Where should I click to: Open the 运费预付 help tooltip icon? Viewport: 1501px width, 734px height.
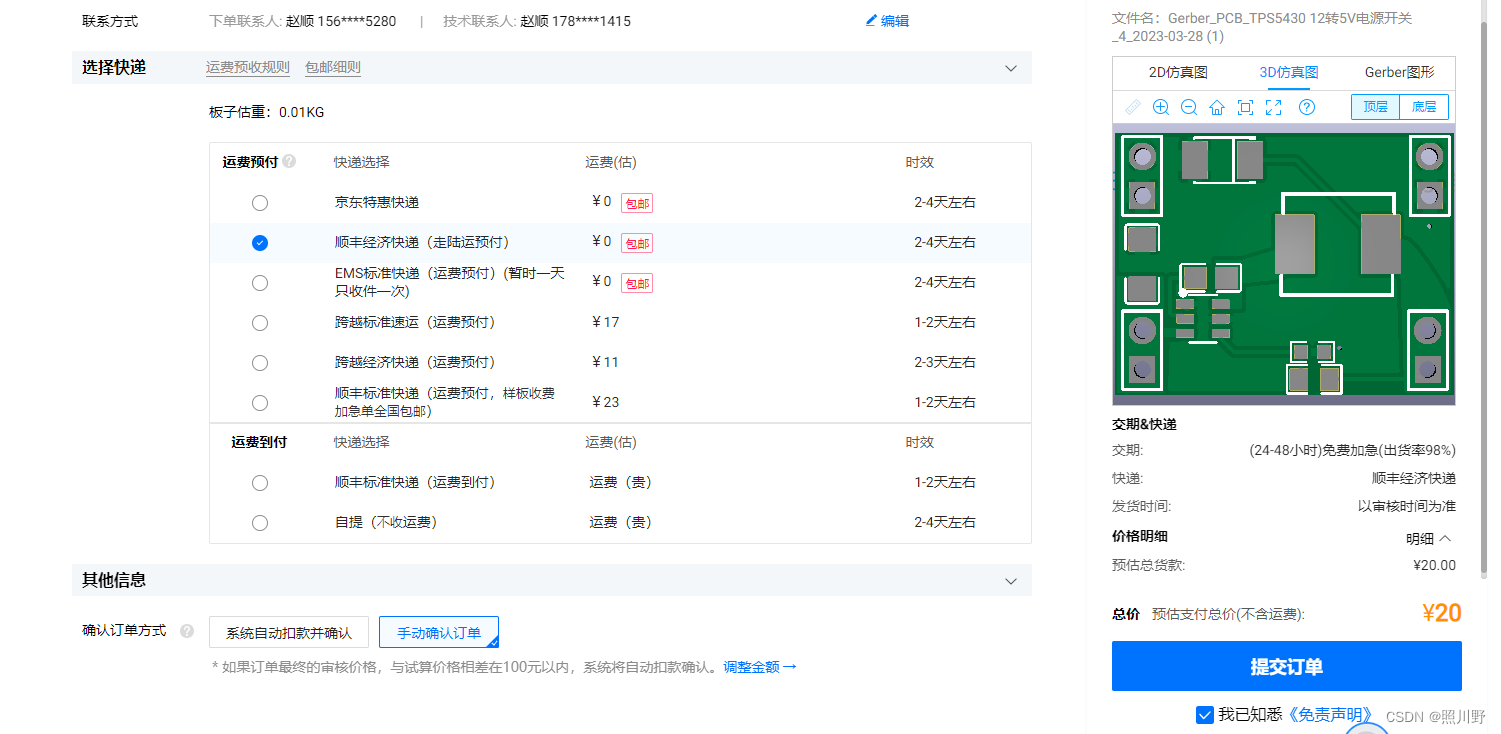tap(289, 161)
